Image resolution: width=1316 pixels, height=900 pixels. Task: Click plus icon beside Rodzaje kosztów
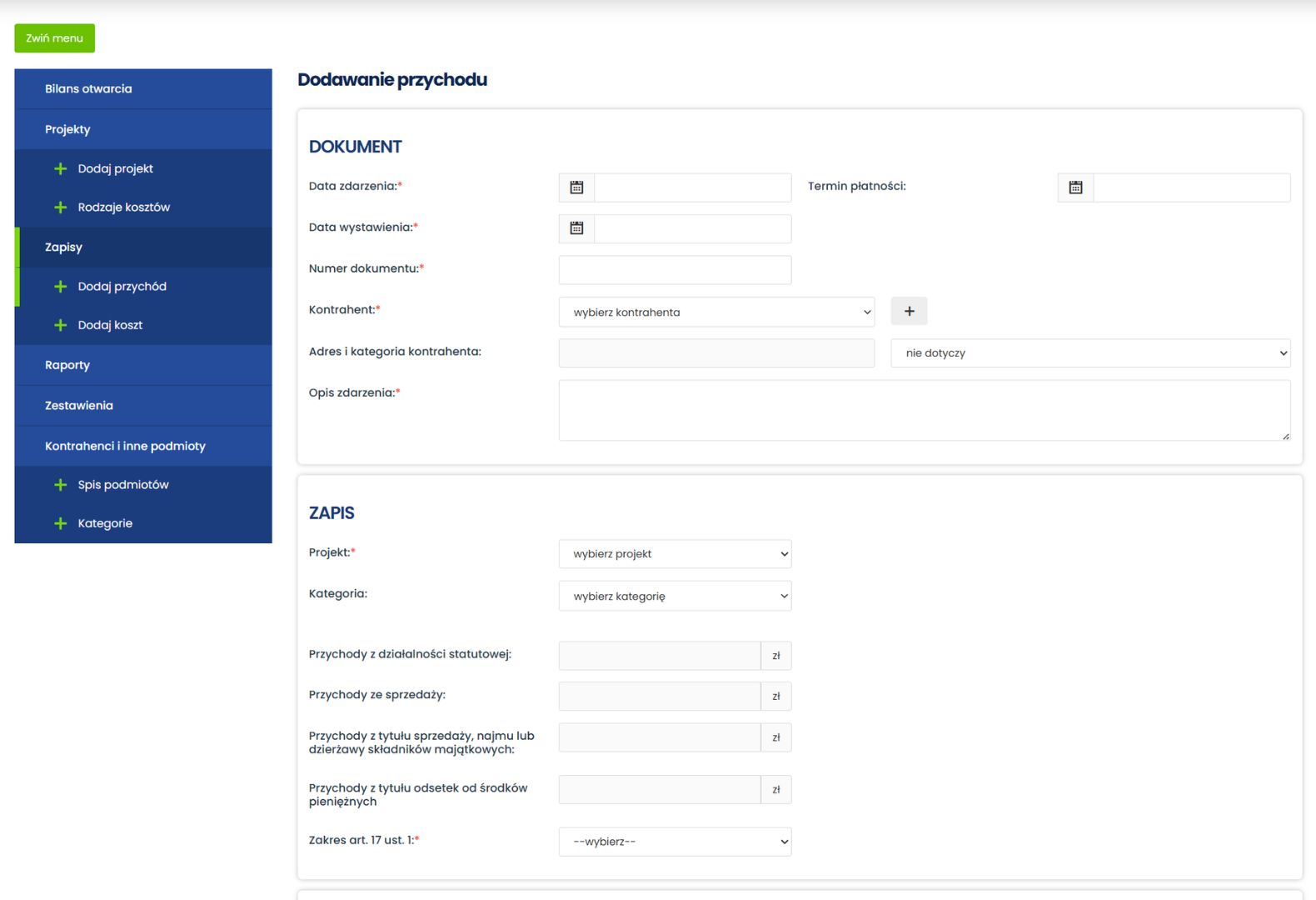point(60,207)
